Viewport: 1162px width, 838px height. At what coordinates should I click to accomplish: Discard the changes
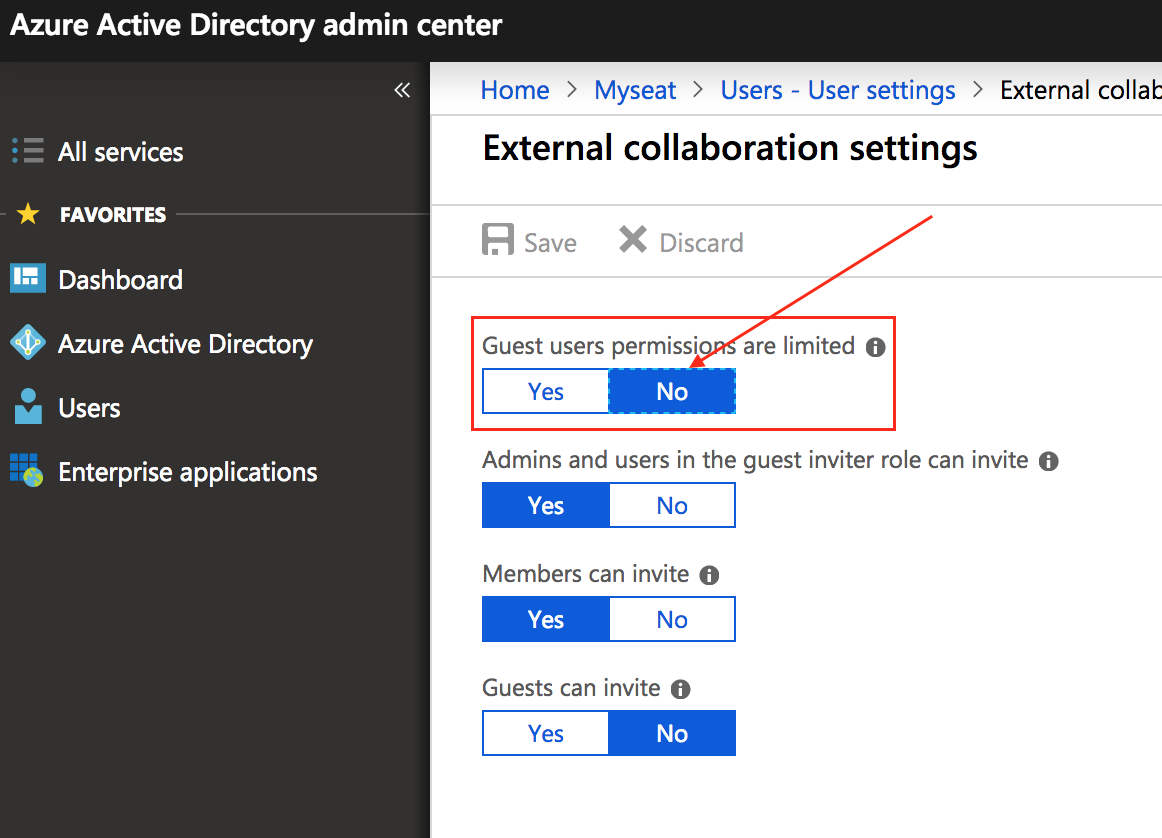[701, 243]
